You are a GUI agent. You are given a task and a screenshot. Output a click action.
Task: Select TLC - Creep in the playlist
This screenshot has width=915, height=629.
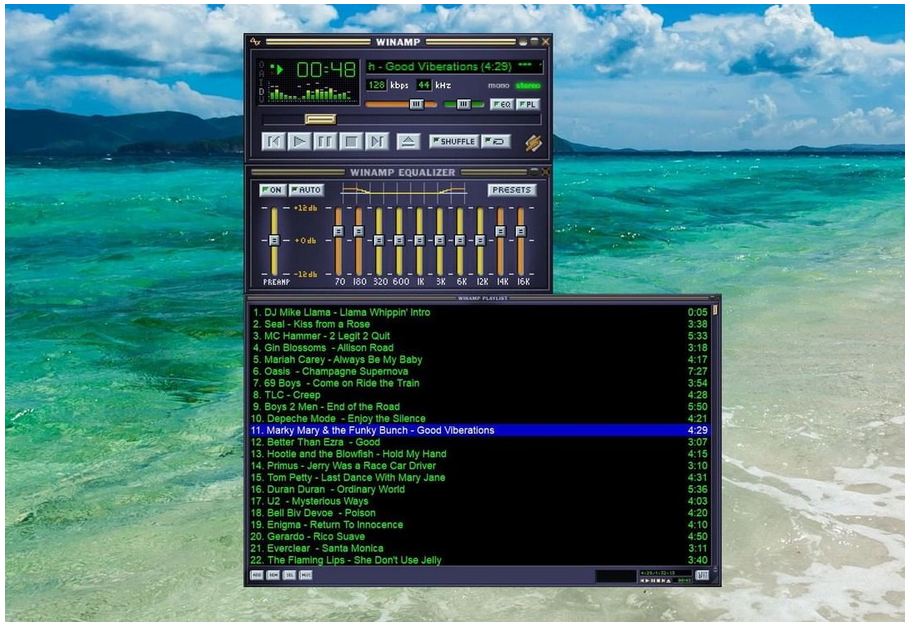479,395
